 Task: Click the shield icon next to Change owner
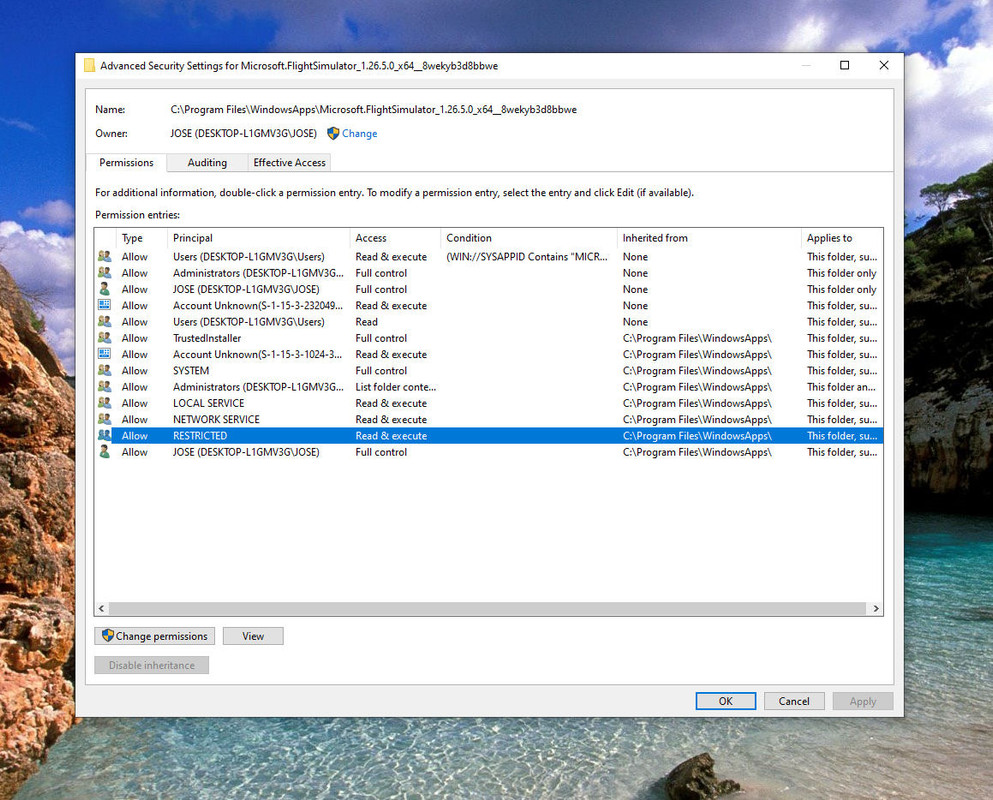point(333,133)
